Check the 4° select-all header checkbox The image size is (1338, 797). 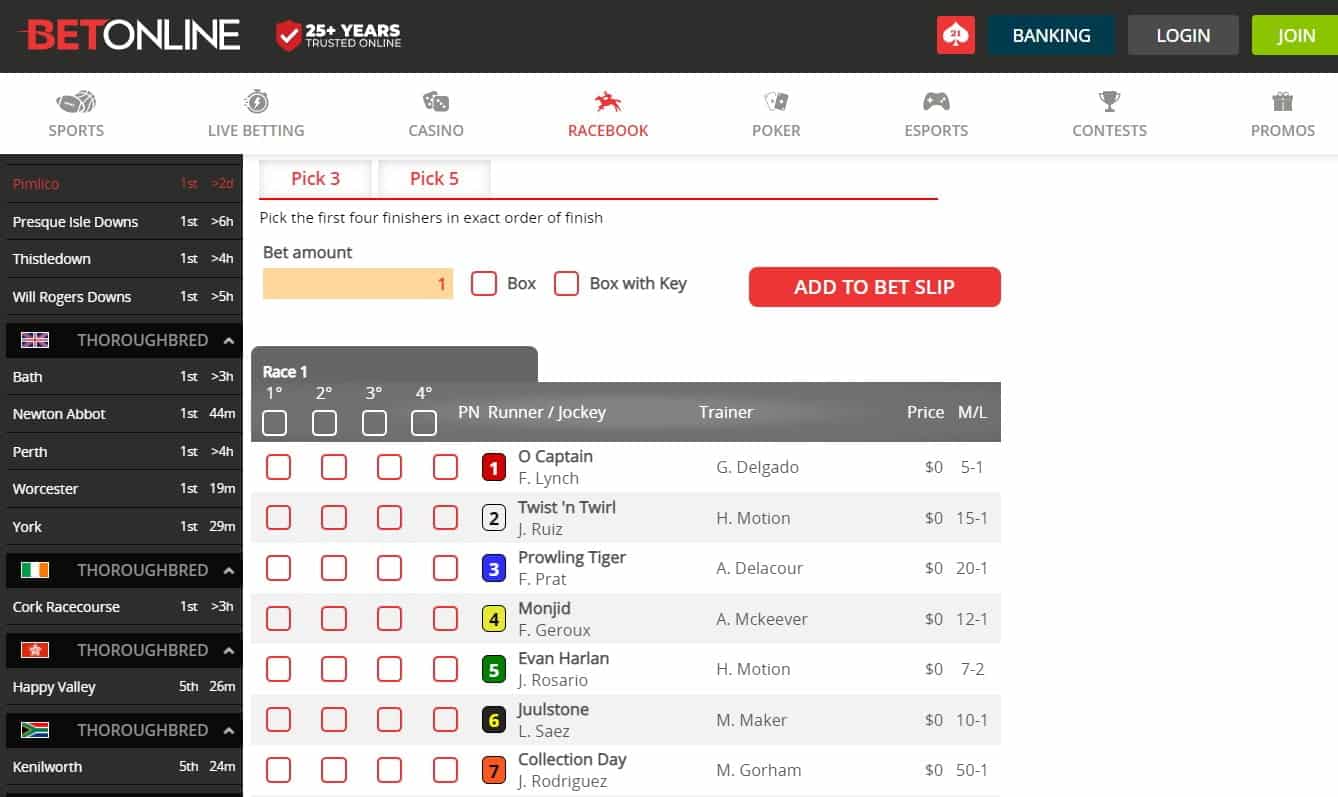pos(424,423)
